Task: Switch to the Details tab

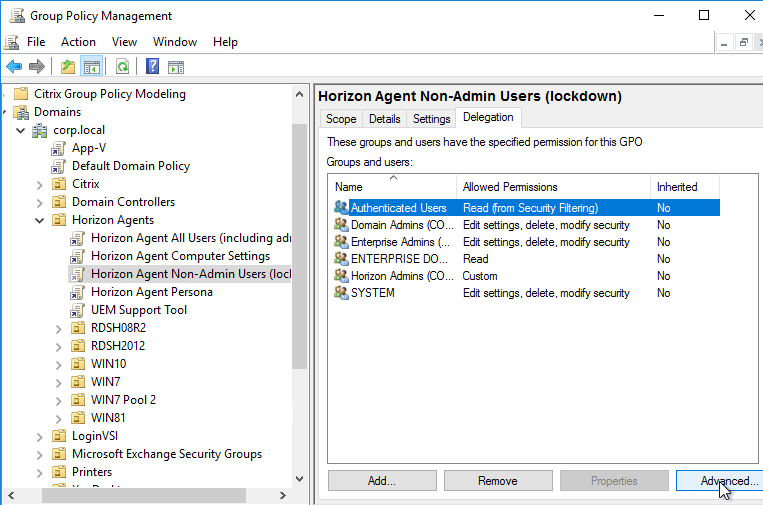Action: click(384, 119)
